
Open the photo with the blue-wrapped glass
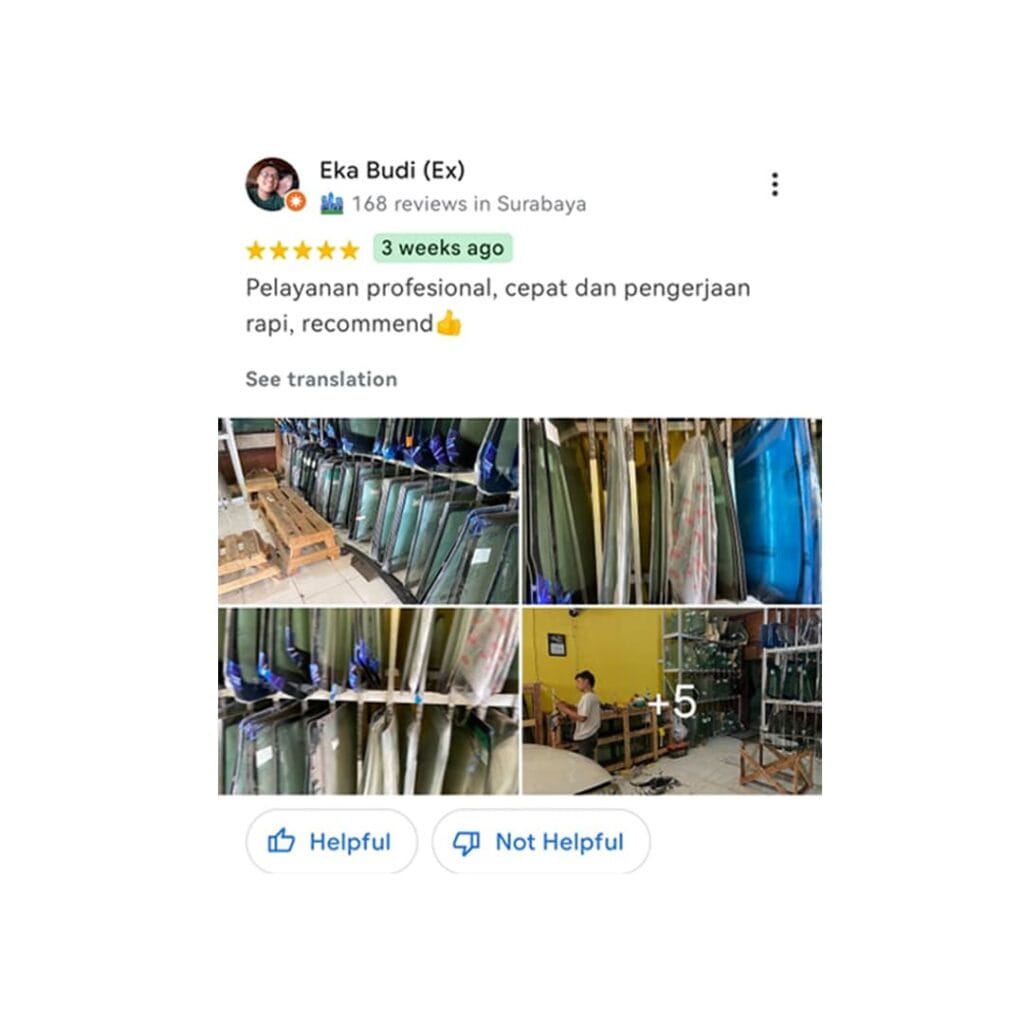[x=672, y=511]
